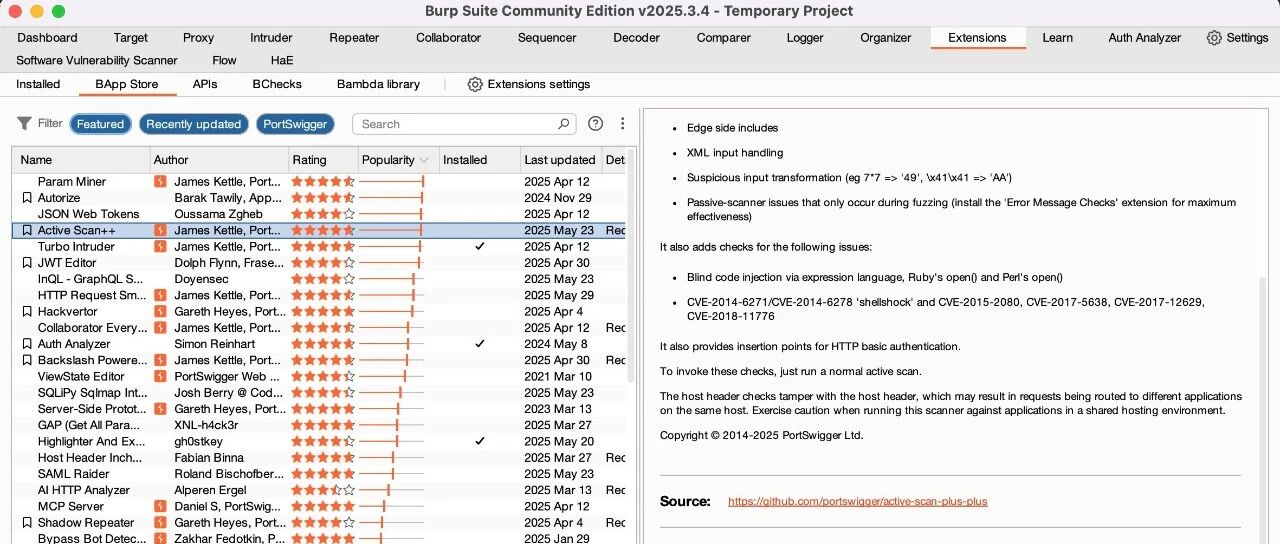Viewport: 1280px width, 544px height.
Task: Click the Filter funnel icon
Action: 24,124
